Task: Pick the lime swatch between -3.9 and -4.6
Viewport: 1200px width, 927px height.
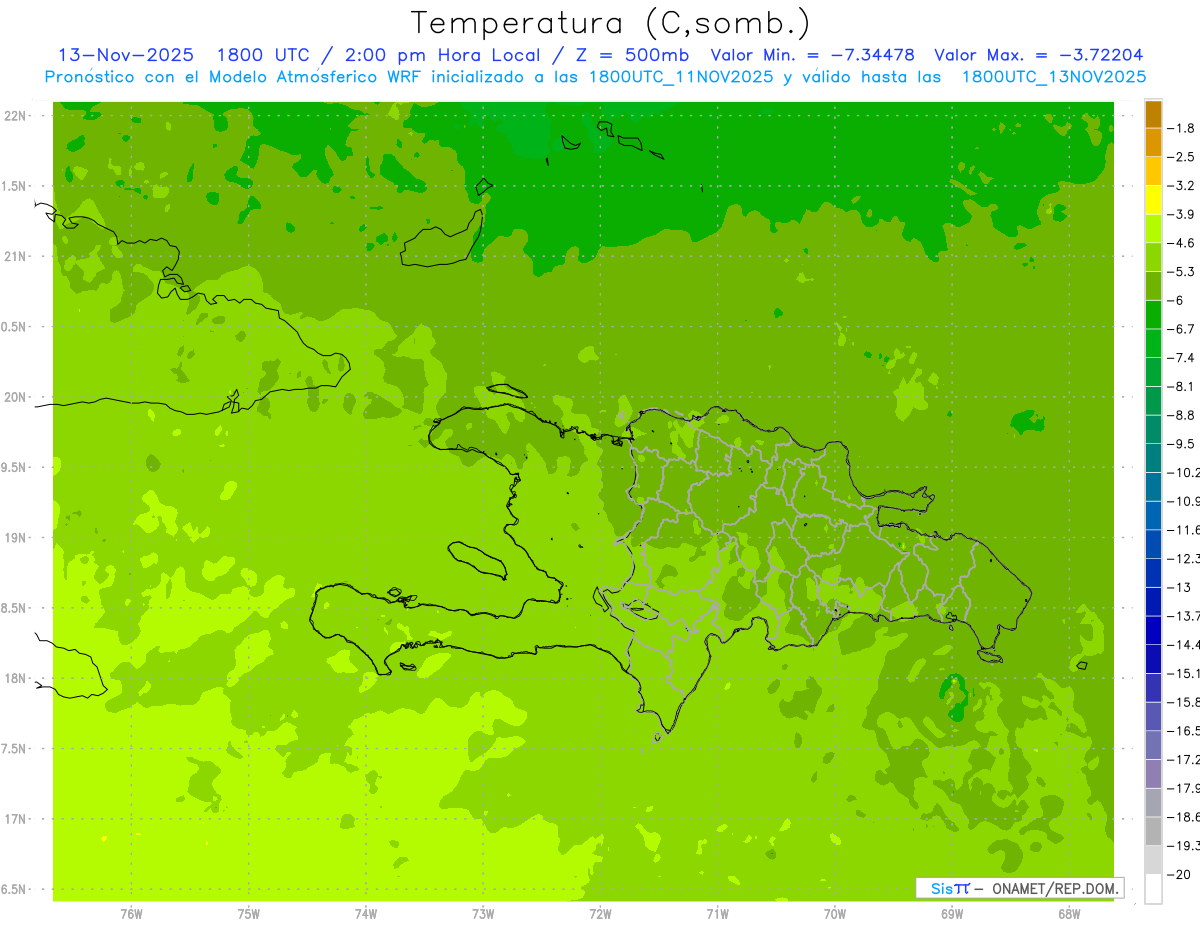Action: (1153, 228)
